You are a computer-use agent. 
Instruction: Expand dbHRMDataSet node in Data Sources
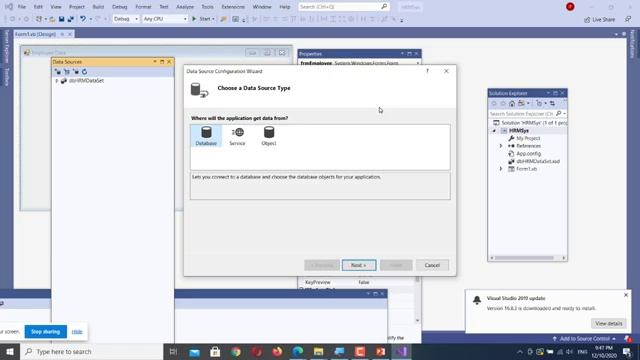(x=57, y=81)
